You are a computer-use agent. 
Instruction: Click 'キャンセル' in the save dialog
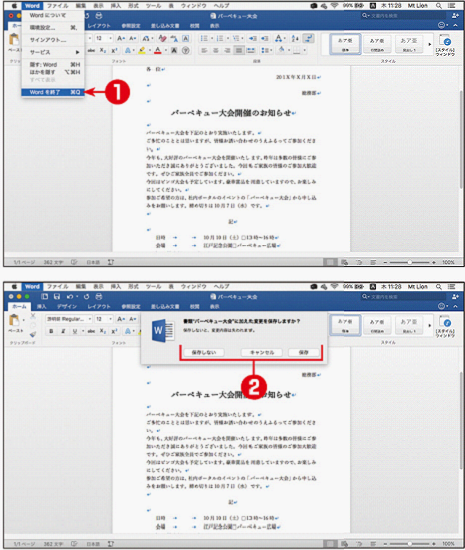[x=262, y=352]
